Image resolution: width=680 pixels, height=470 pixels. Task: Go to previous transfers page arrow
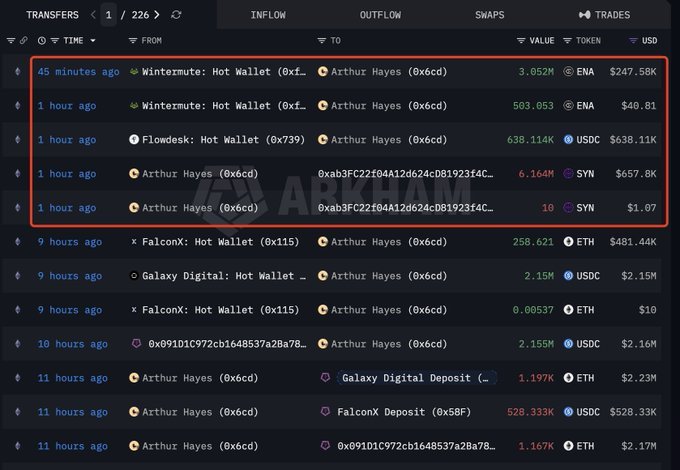(x=93, y=15)
